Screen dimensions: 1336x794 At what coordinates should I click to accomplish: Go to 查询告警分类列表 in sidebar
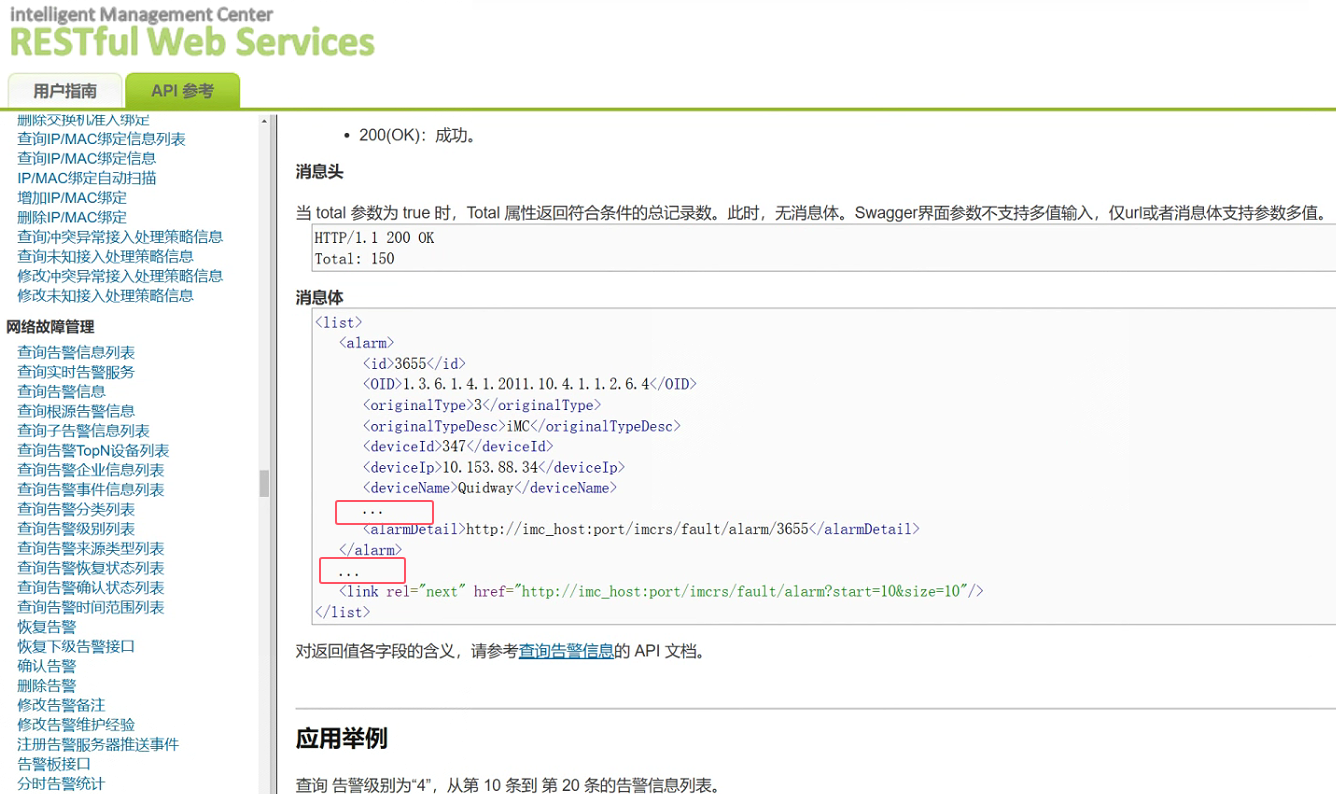point(76,509)
